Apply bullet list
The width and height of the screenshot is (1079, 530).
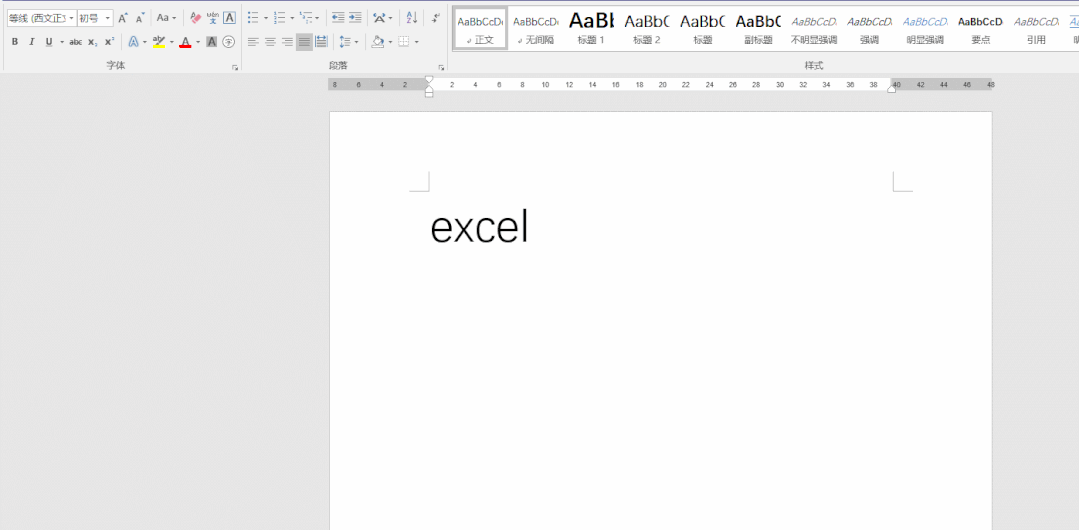[253, 18]
